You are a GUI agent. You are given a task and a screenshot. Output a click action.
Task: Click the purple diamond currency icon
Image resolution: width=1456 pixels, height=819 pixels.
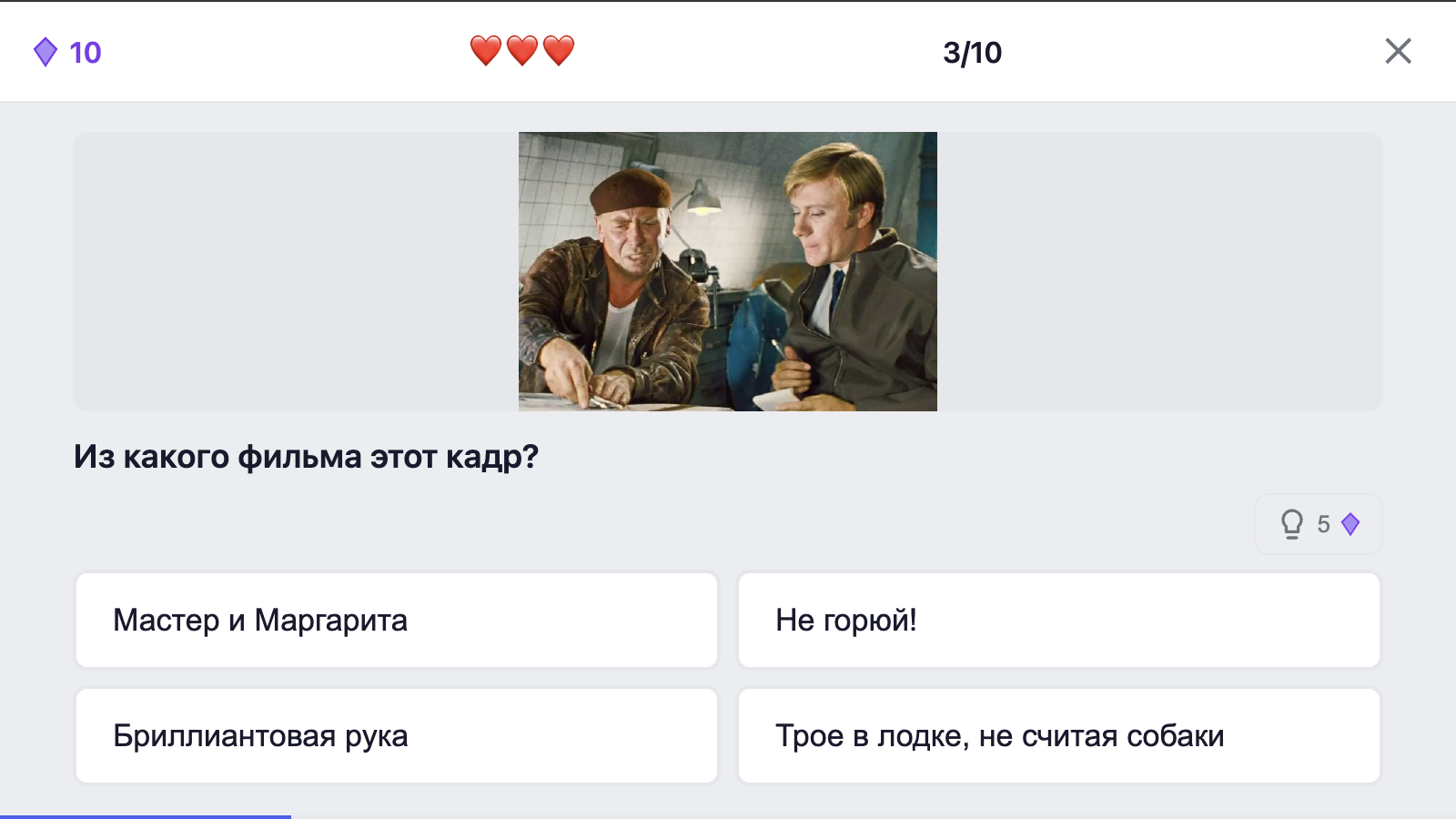coord(45,52)
